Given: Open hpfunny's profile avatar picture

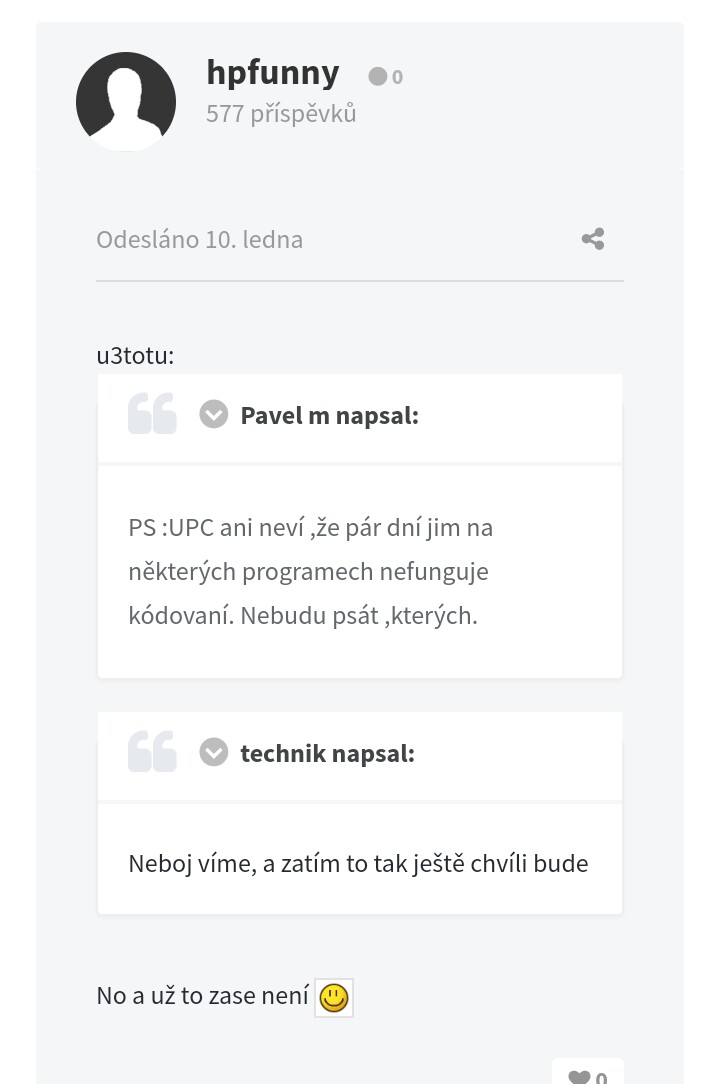Looking at the screenshot, I should pos(126,102).
